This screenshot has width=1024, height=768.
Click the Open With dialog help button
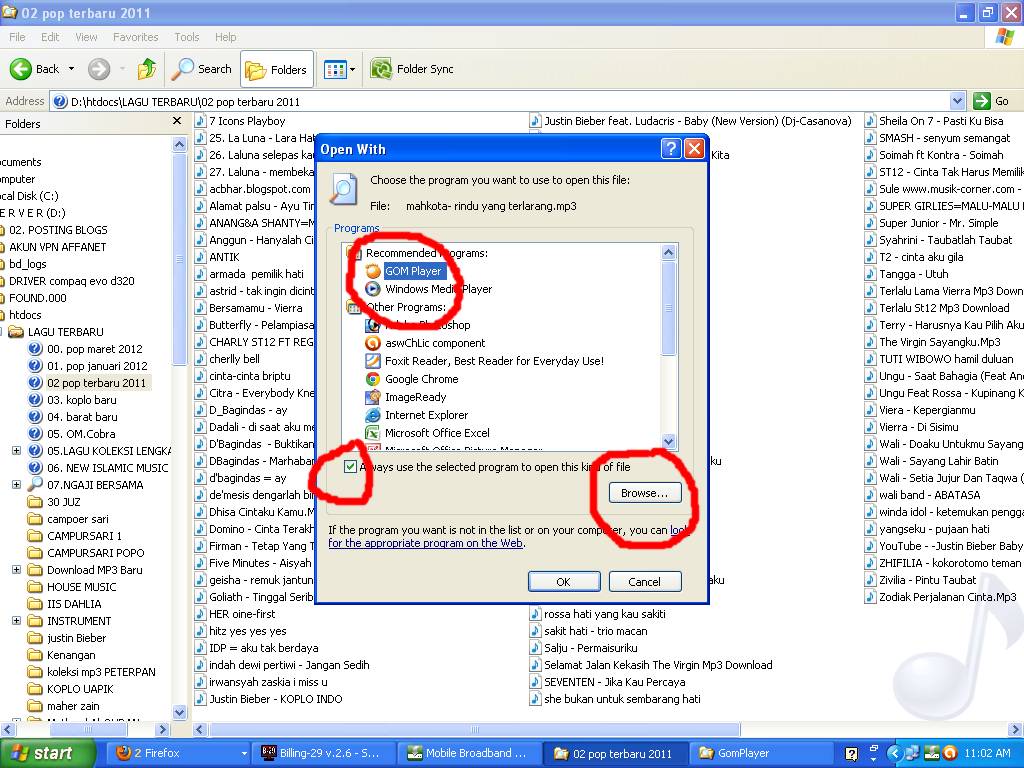click(671, 149)
